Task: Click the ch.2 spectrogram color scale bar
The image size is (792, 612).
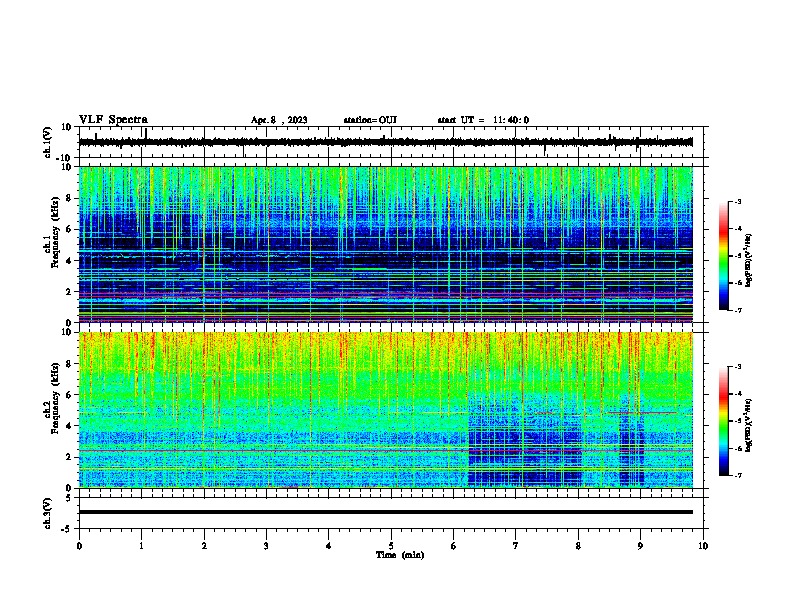Action: point(724,421)
